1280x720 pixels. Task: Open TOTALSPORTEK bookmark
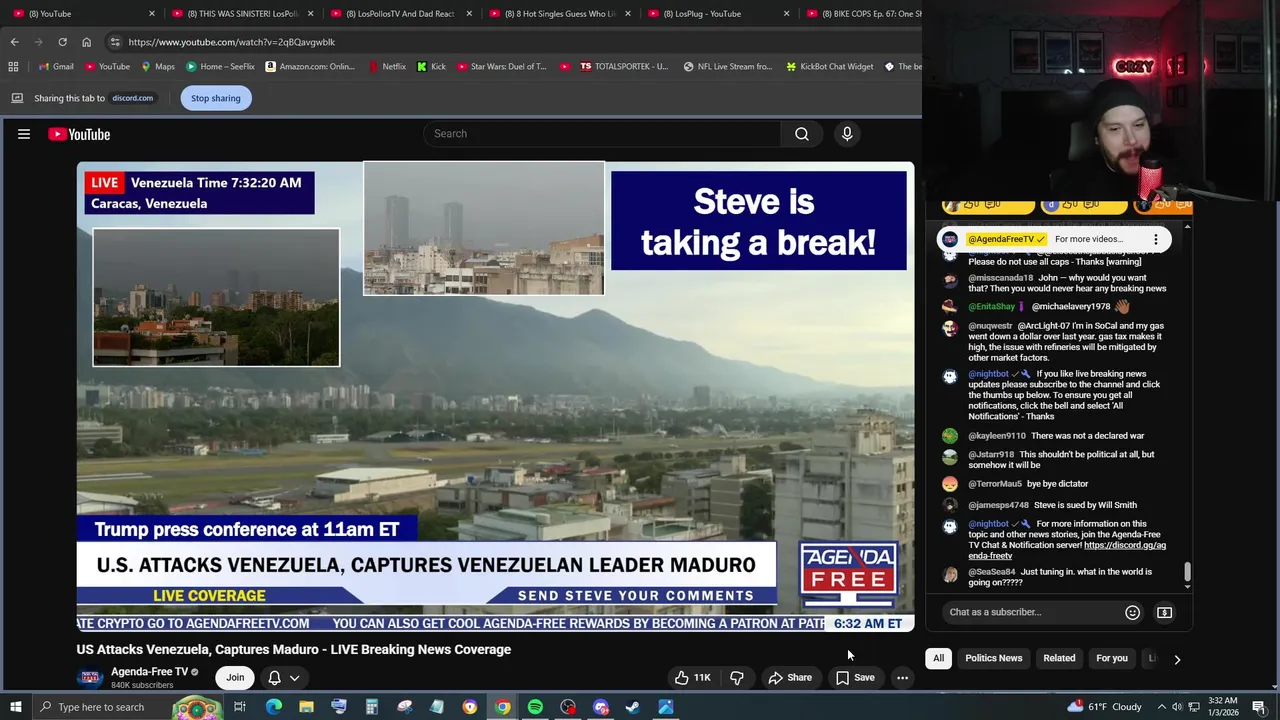624,66
